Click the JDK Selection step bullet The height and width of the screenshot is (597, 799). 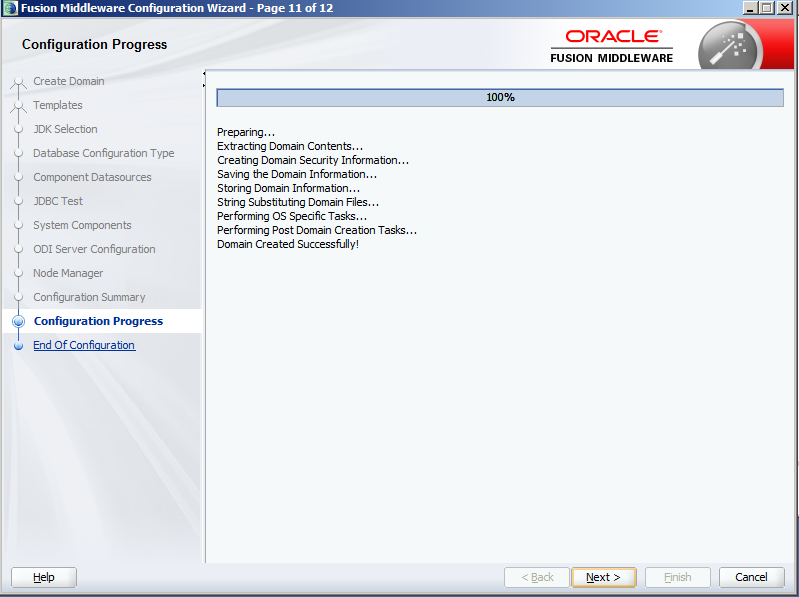[x=17, y=129]
